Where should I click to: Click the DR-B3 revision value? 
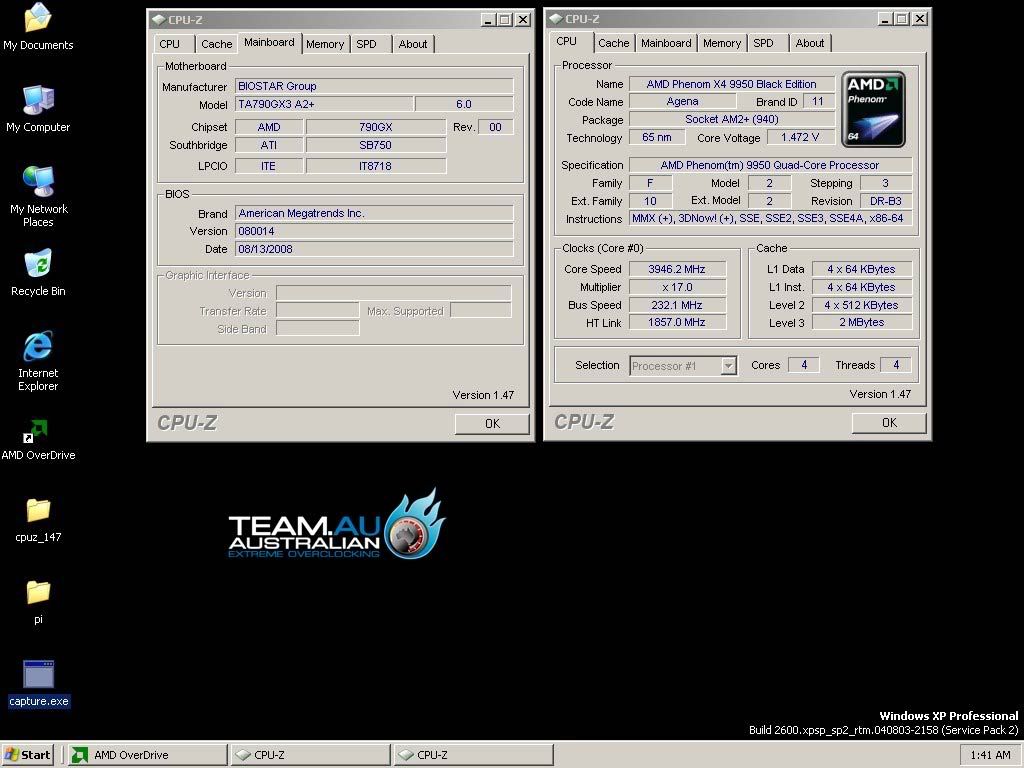(886, 201)
